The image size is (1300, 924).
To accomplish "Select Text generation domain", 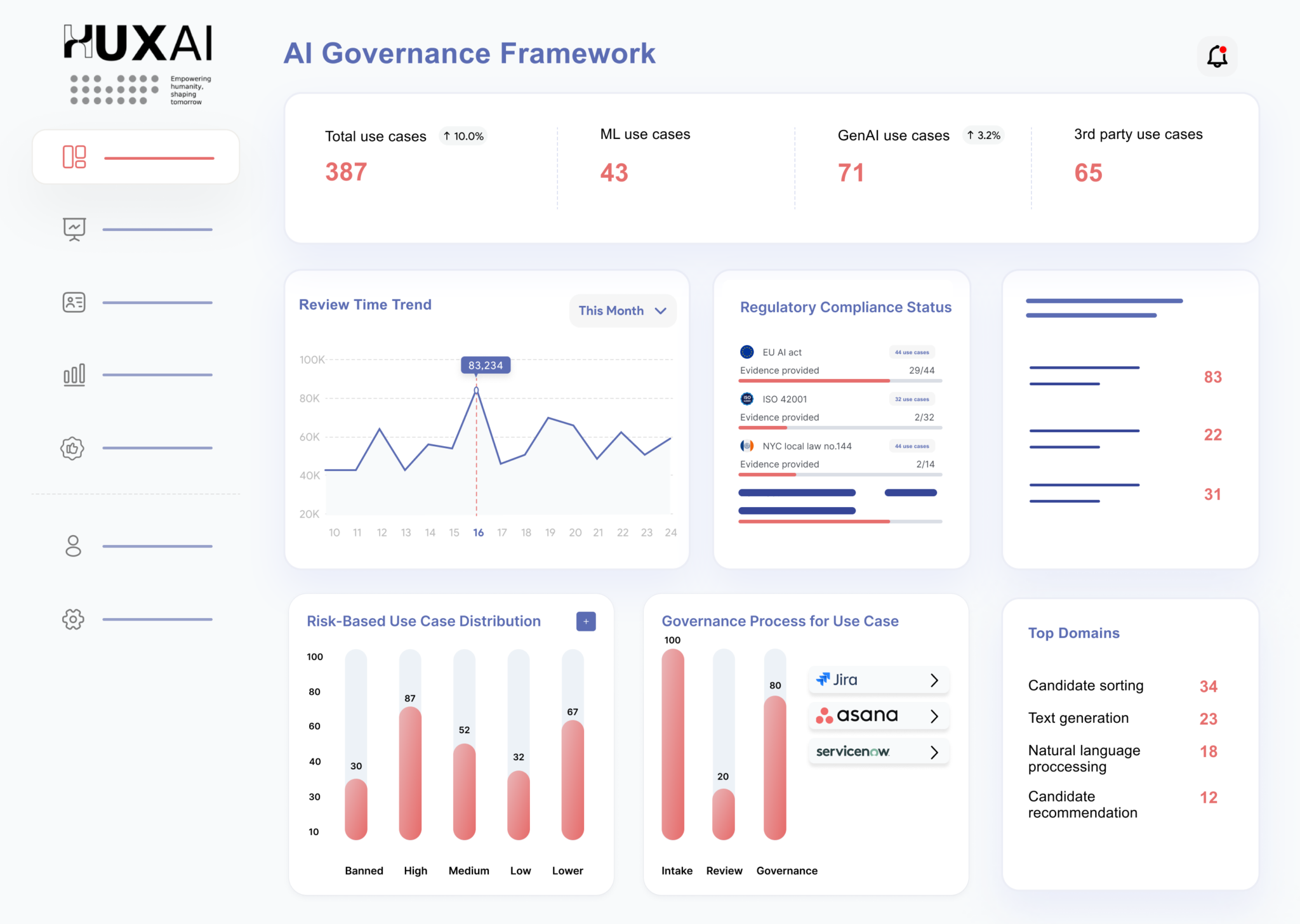I will click(1078, 718).
